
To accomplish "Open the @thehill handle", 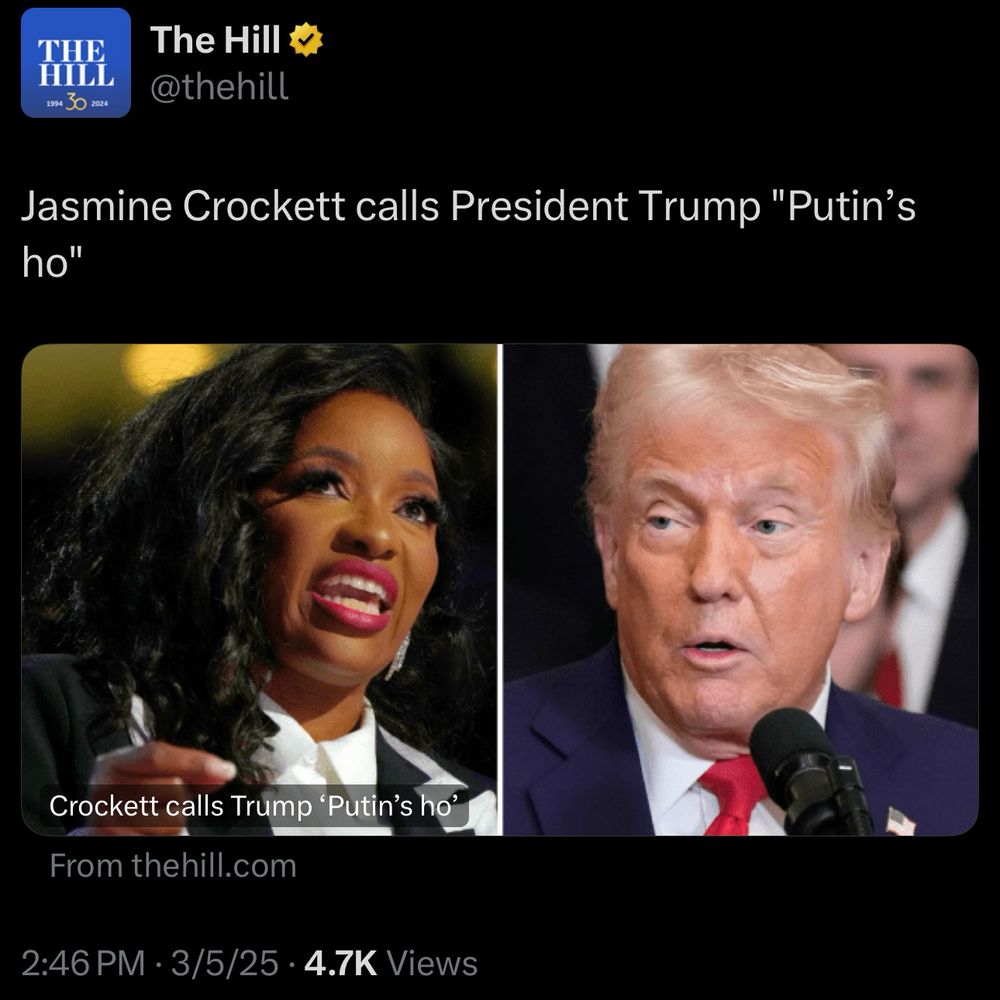I will (219, 86).
